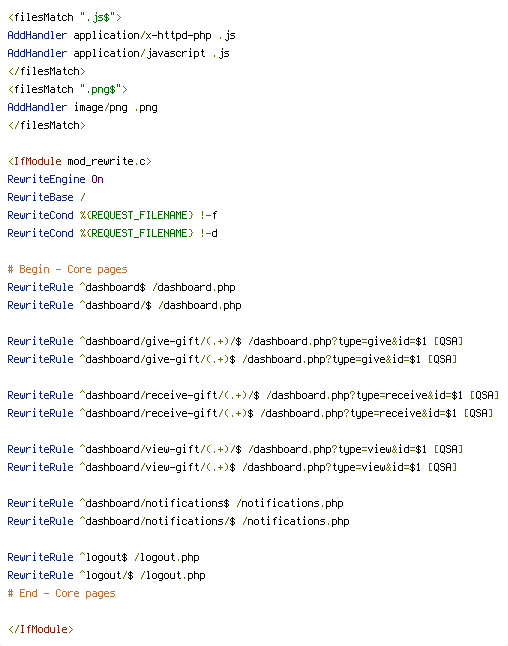Click the closing </IfModule> tag

[x=41, y=630]
